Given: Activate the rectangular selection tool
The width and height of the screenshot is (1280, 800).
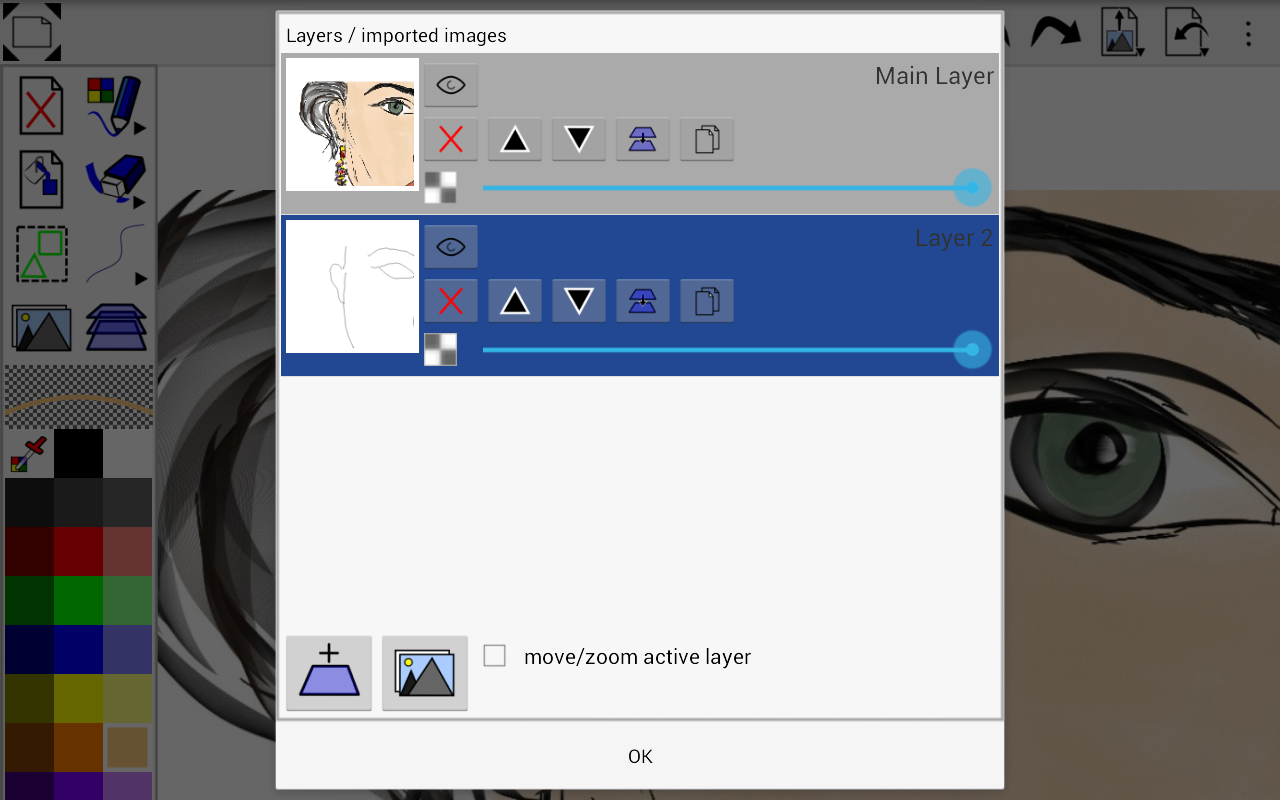Looking at the screenshot, I should pos(41,254).
